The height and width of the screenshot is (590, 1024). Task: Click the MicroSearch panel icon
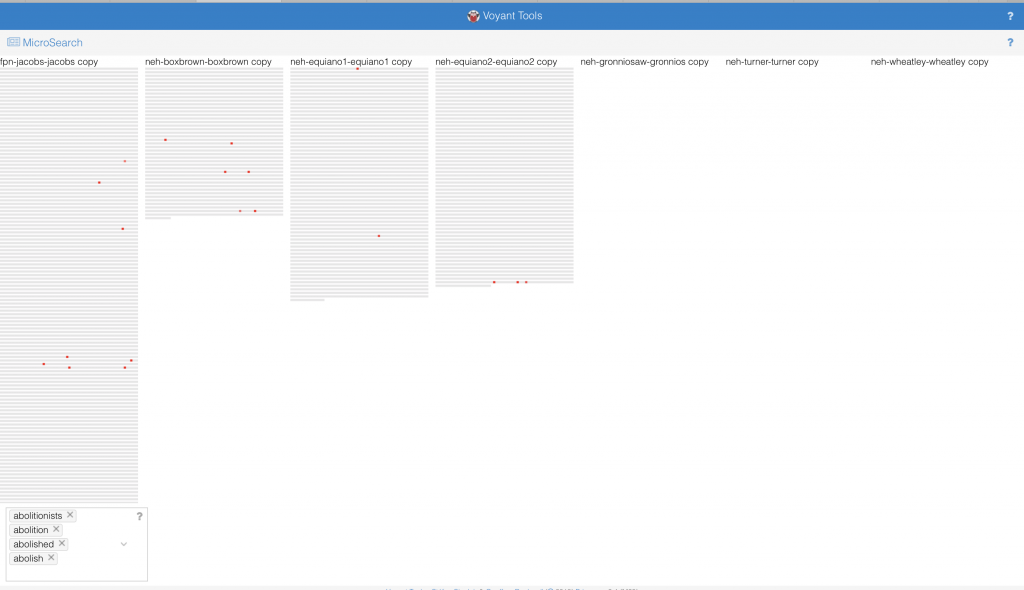[x=13, y=43]
